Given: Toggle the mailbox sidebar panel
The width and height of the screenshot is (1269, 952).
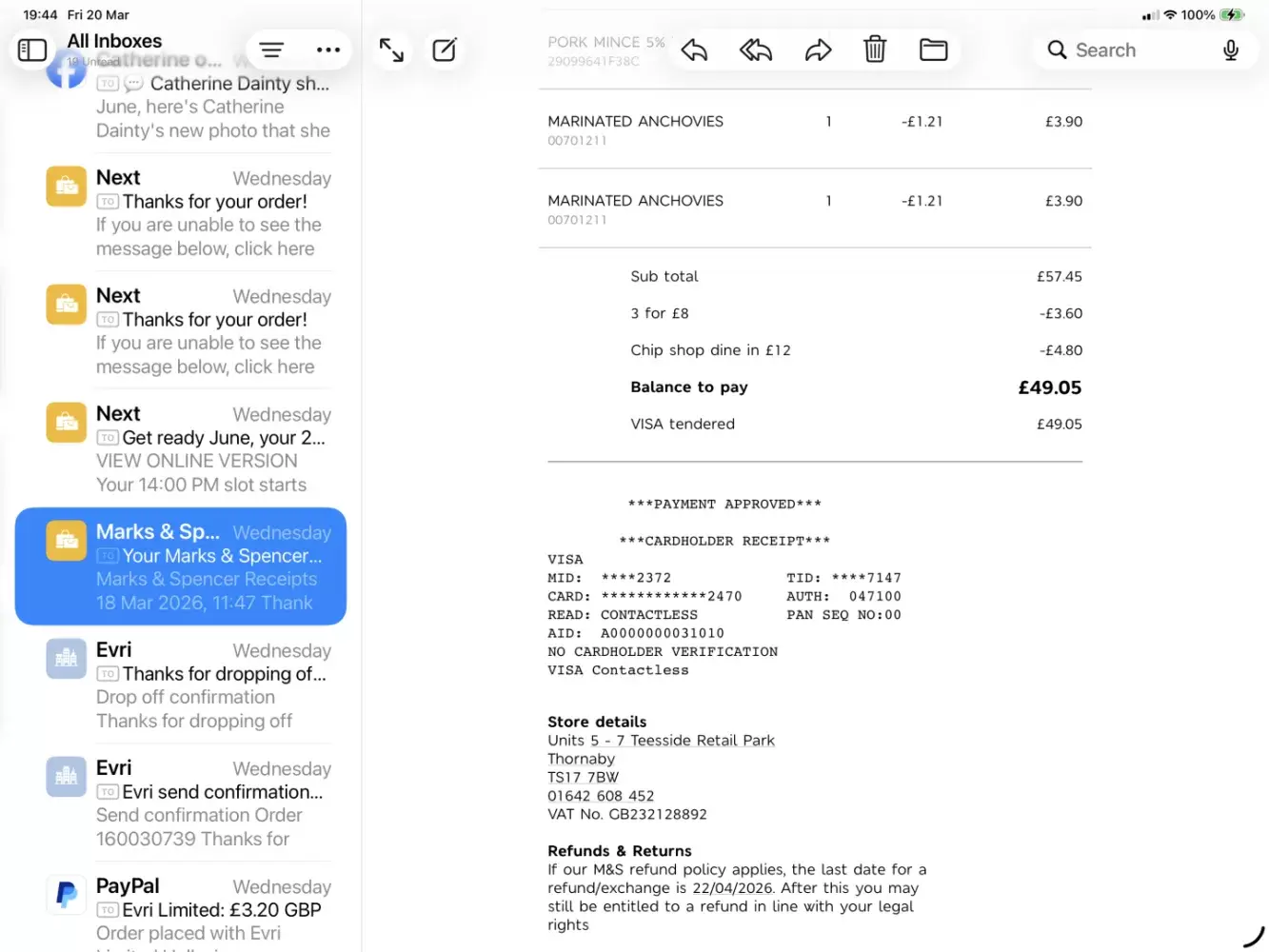Looking at the screenshot, I should click(32, 50).
